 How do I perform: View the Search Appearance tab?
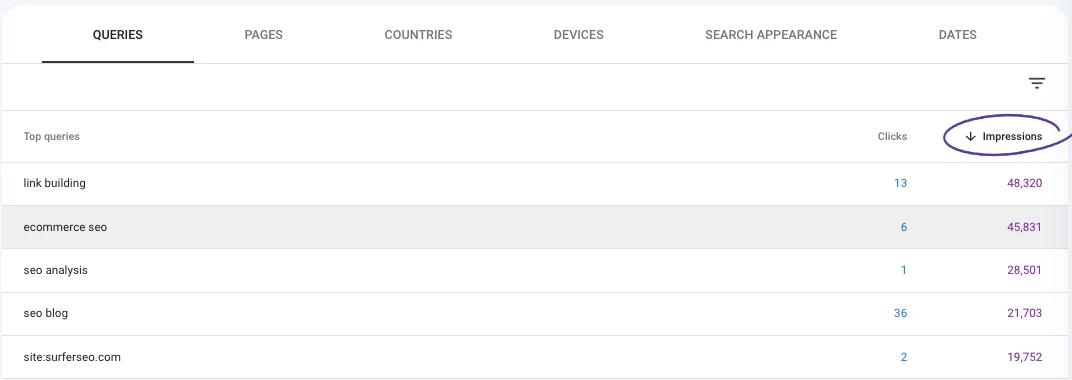(770, 35)
